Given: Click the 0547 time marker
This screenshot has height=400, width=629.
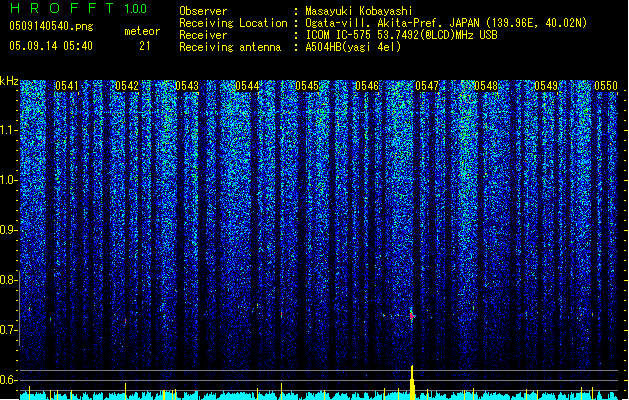Looking at the screenshot, I should pyautogui.click(x=427, y=86).
